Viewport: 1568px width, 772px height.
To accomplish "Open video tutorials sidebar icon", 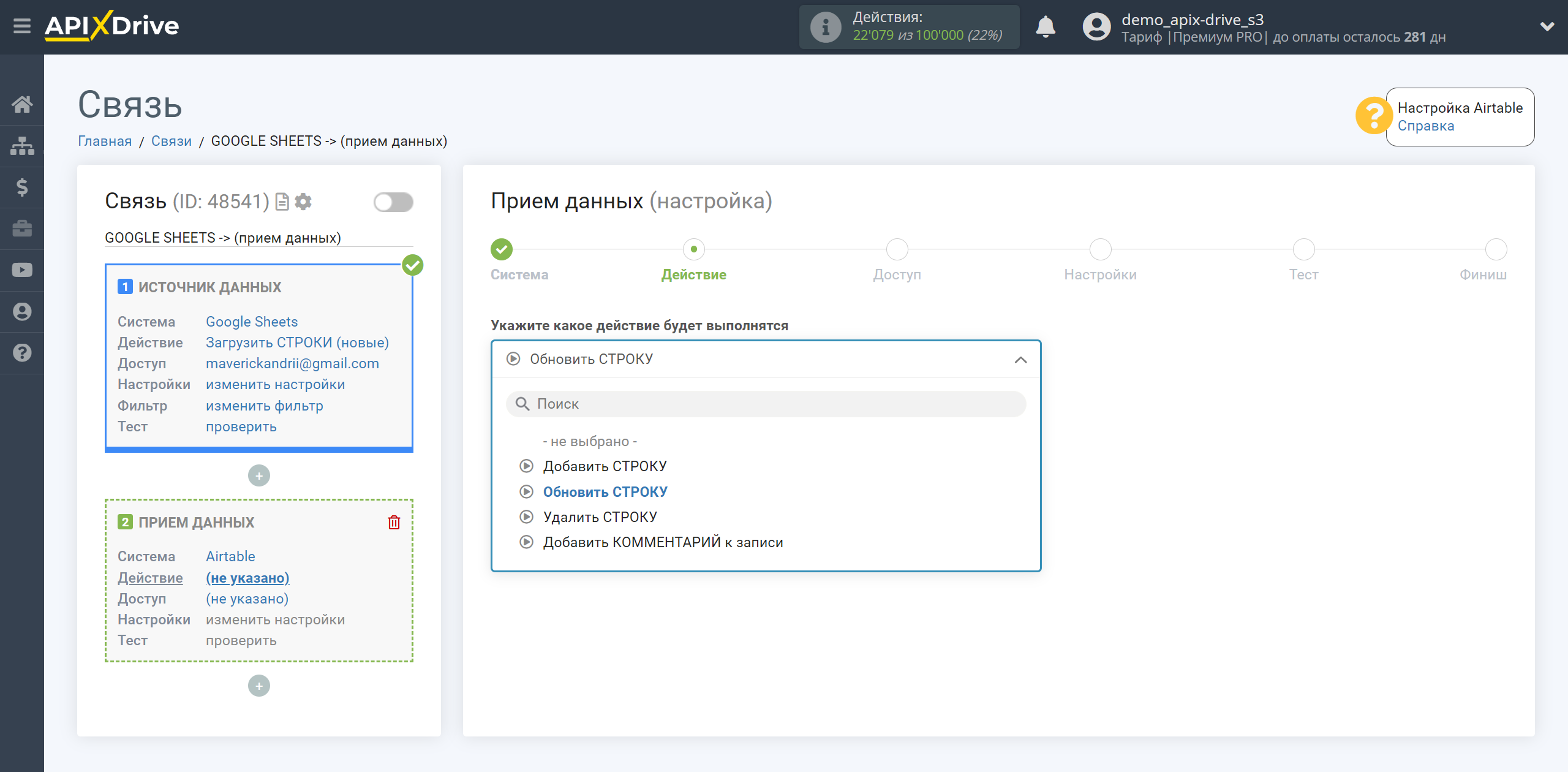I will click(x=22, y=270).
